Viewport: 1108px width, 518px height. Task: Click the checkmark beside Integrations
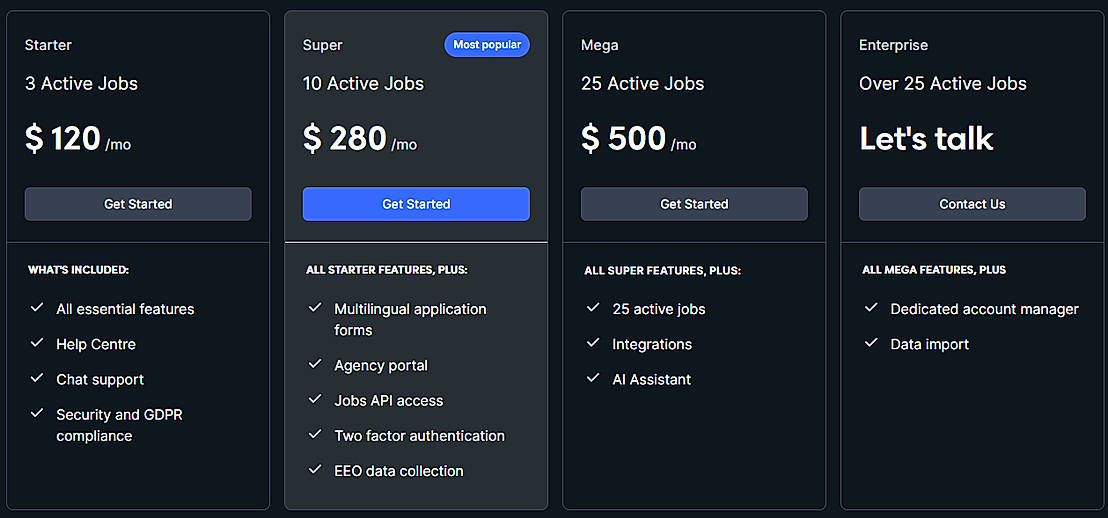(x=593, y=343)
